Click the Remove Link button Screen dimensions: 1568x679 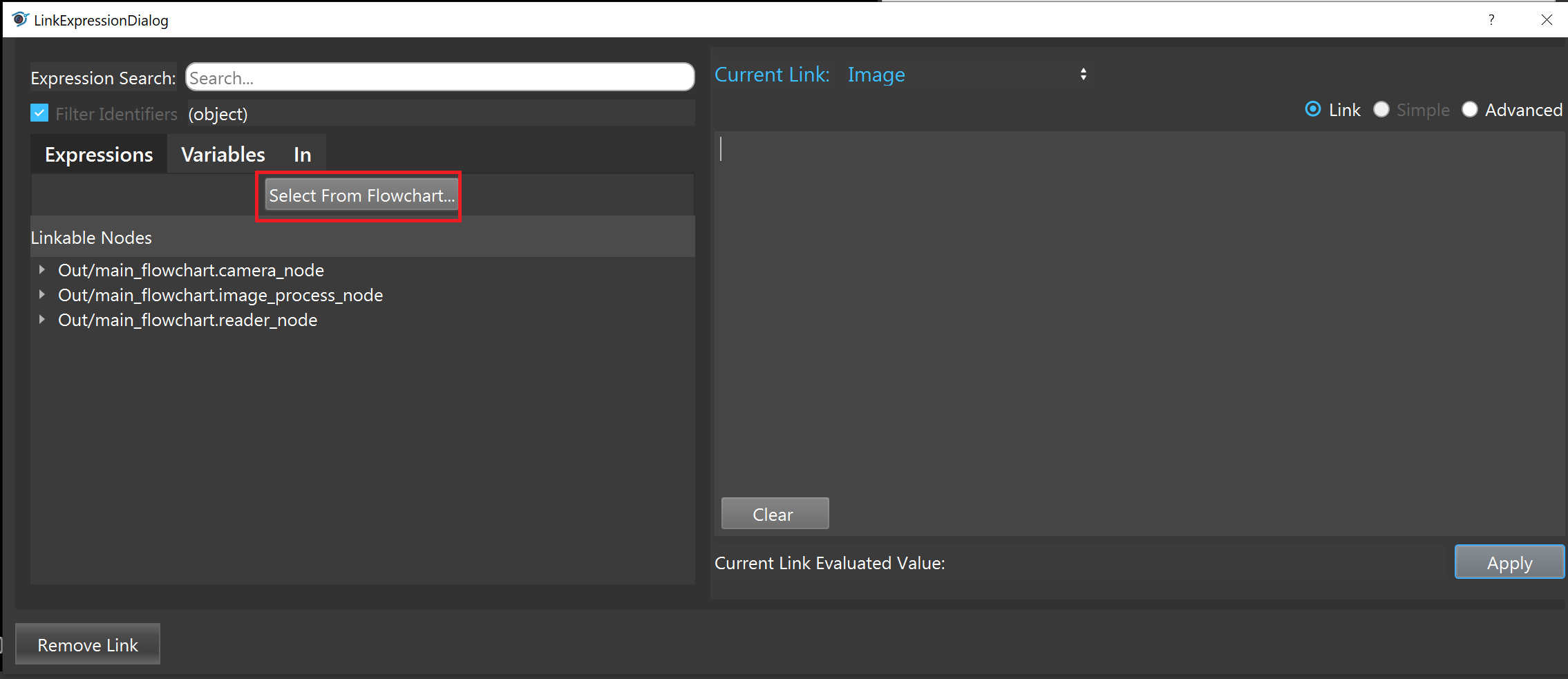pyautogui.click(x=88, y=644)
